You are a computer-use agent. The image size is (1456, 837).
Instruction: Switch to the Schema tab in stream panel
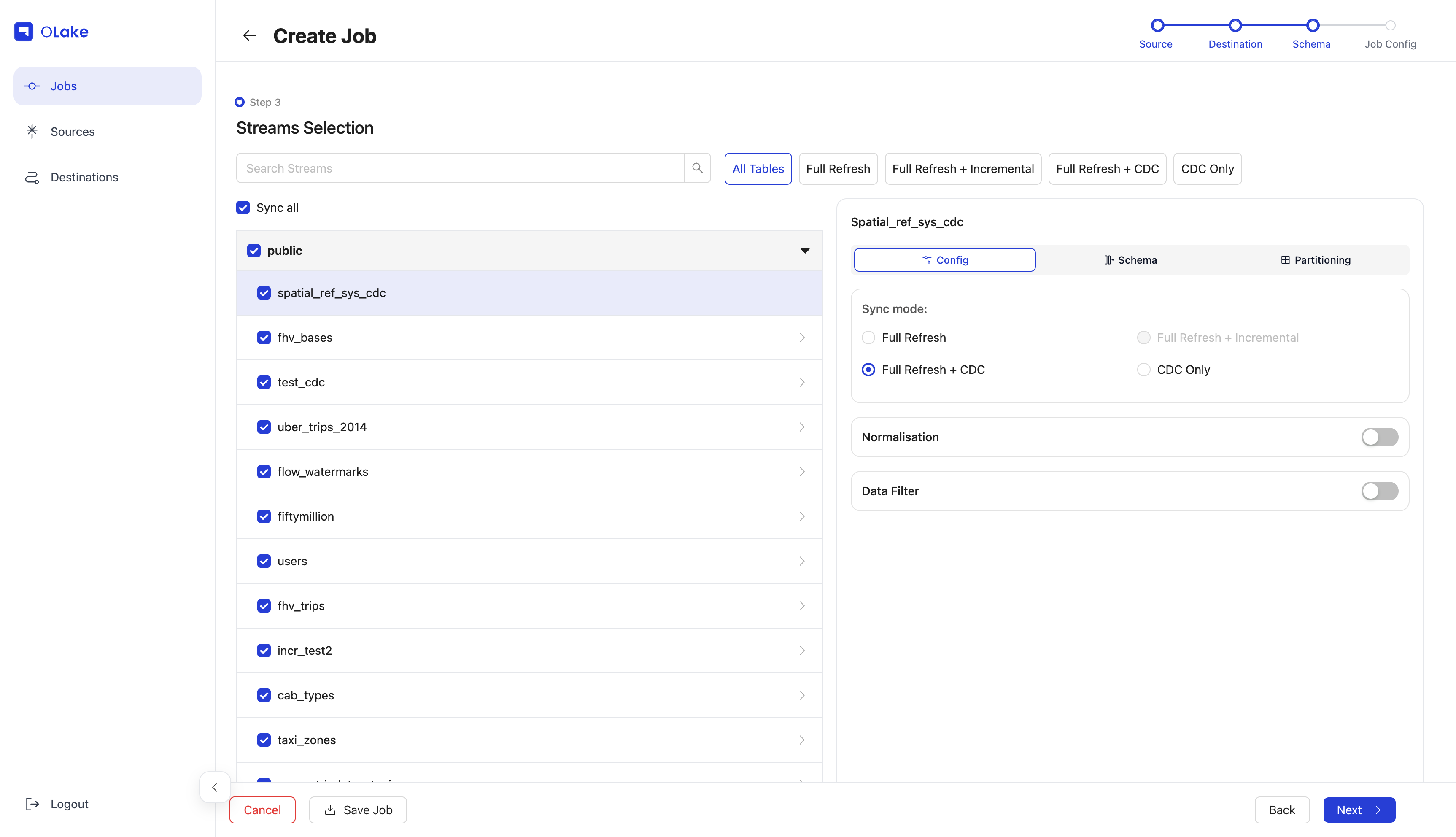click(x=1130, y=260)
